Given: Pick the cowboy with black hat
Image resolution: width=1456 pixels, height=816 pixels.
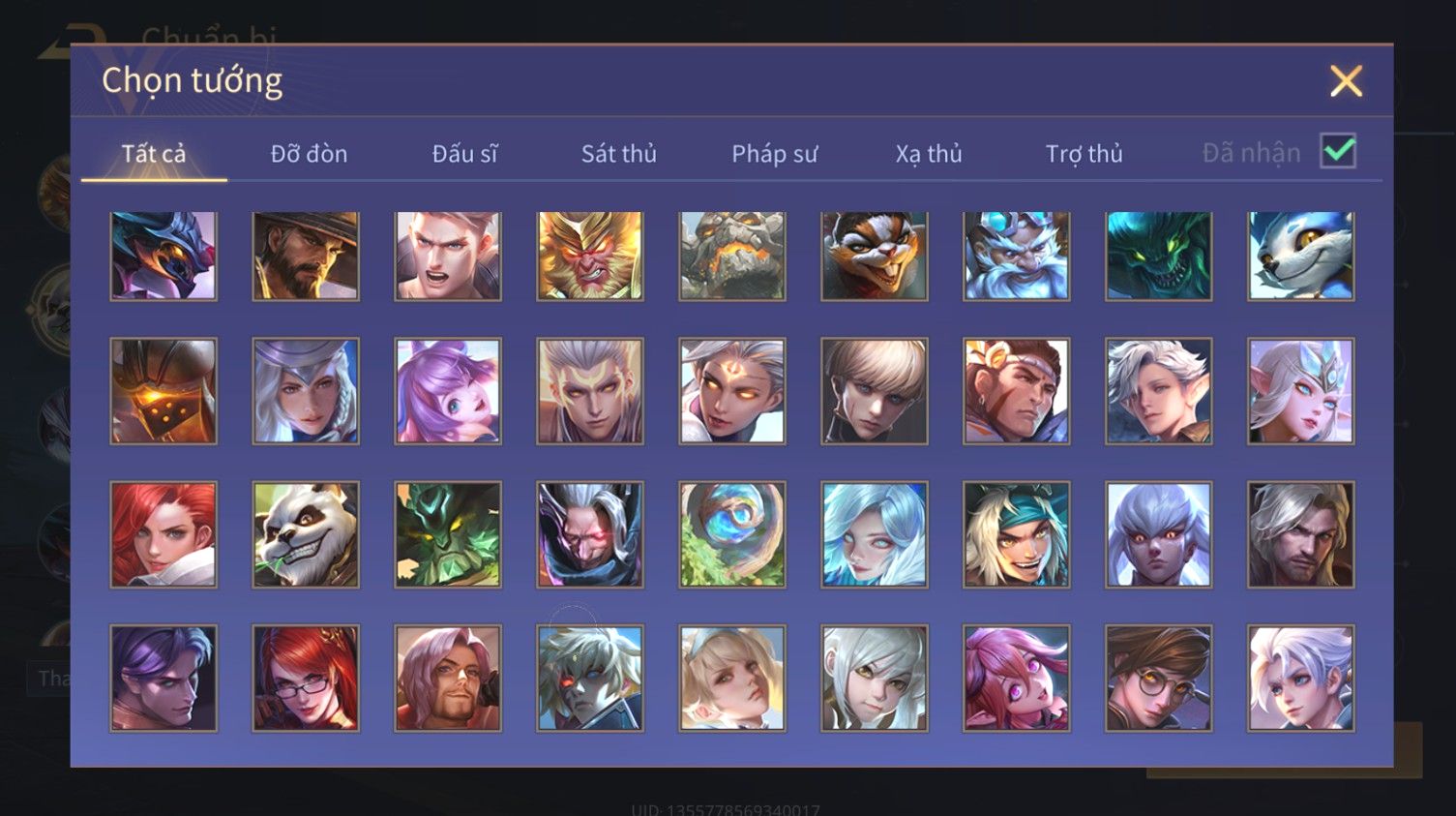Looking at the screenshot, I should tap(306, 256).
